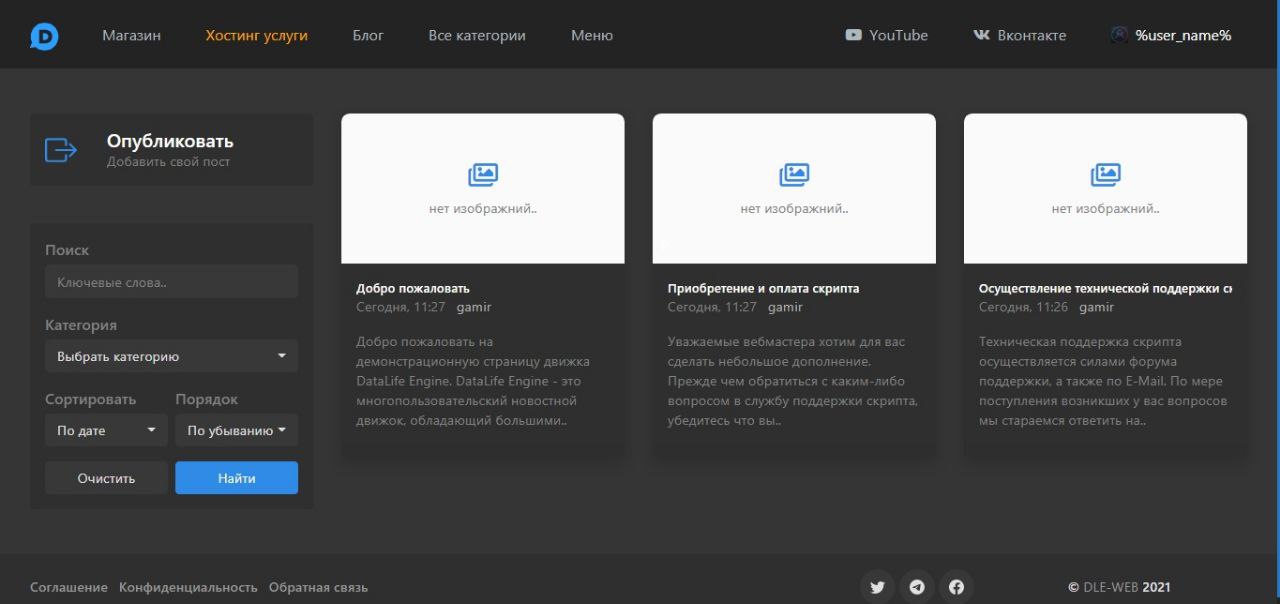Open the Вконтакте link text in header
This screenshot has width=1280, height=604.
pyautogui.click(x=1032, y=35)
